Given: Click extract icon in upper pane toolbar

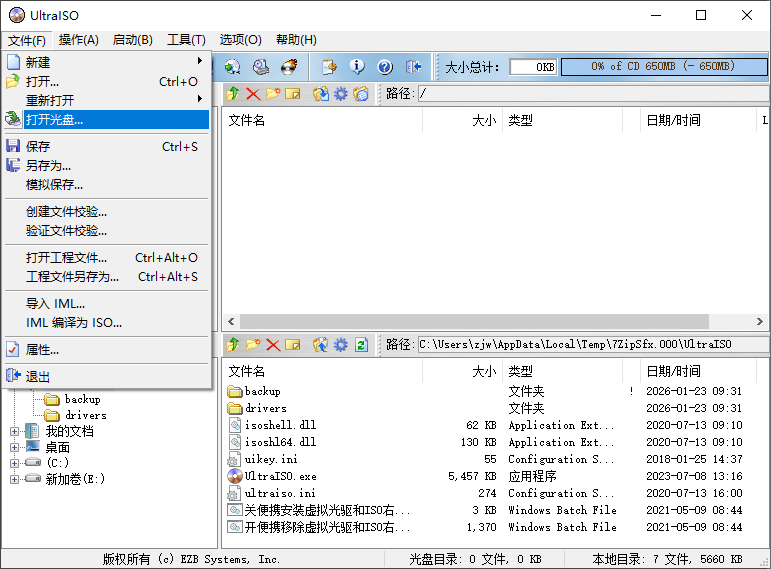Looking at the screenshot, I should click(x=321, y=93).
